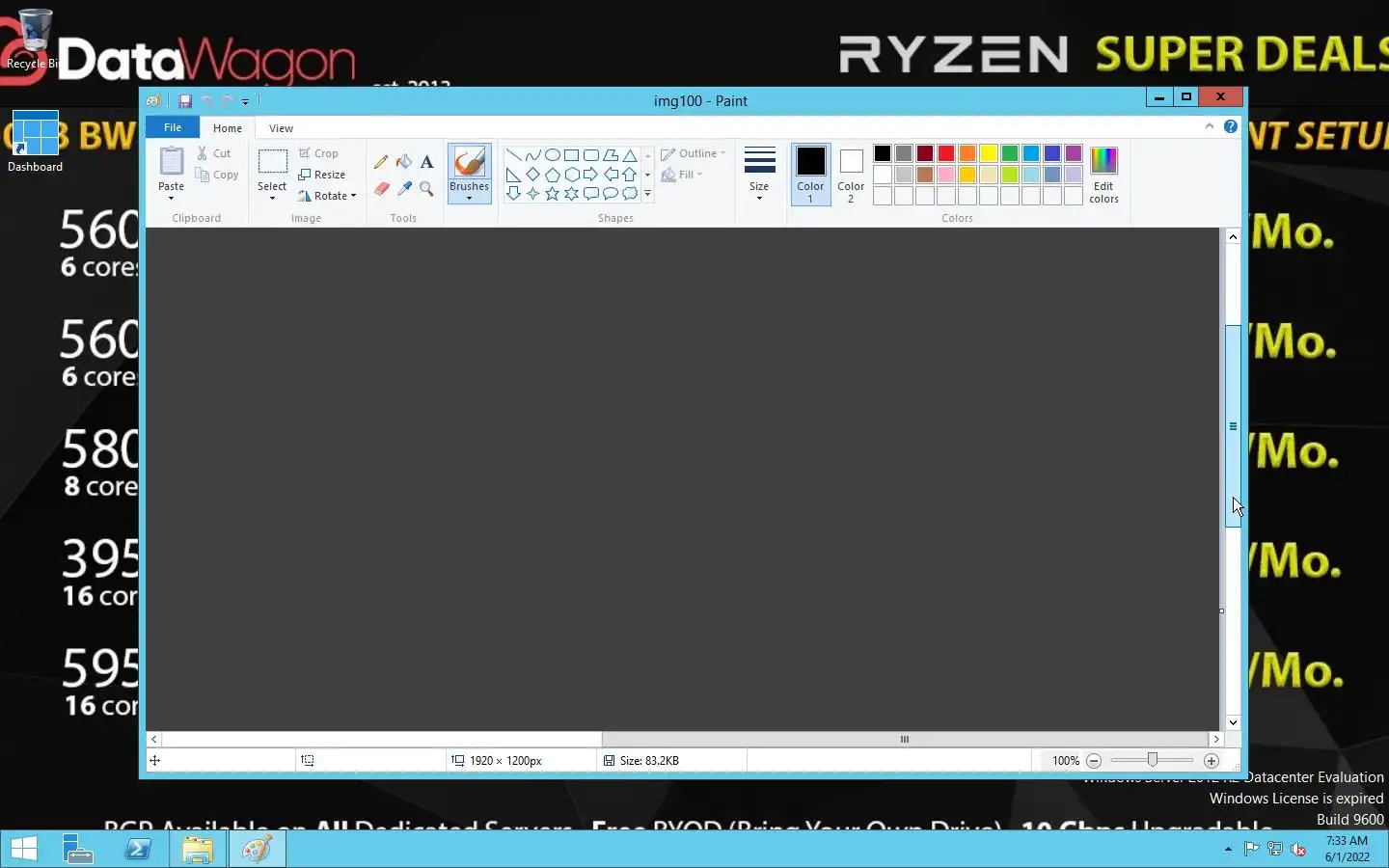
Task: Choose the Rounded rectangle shape
Action: pos(590,154)
